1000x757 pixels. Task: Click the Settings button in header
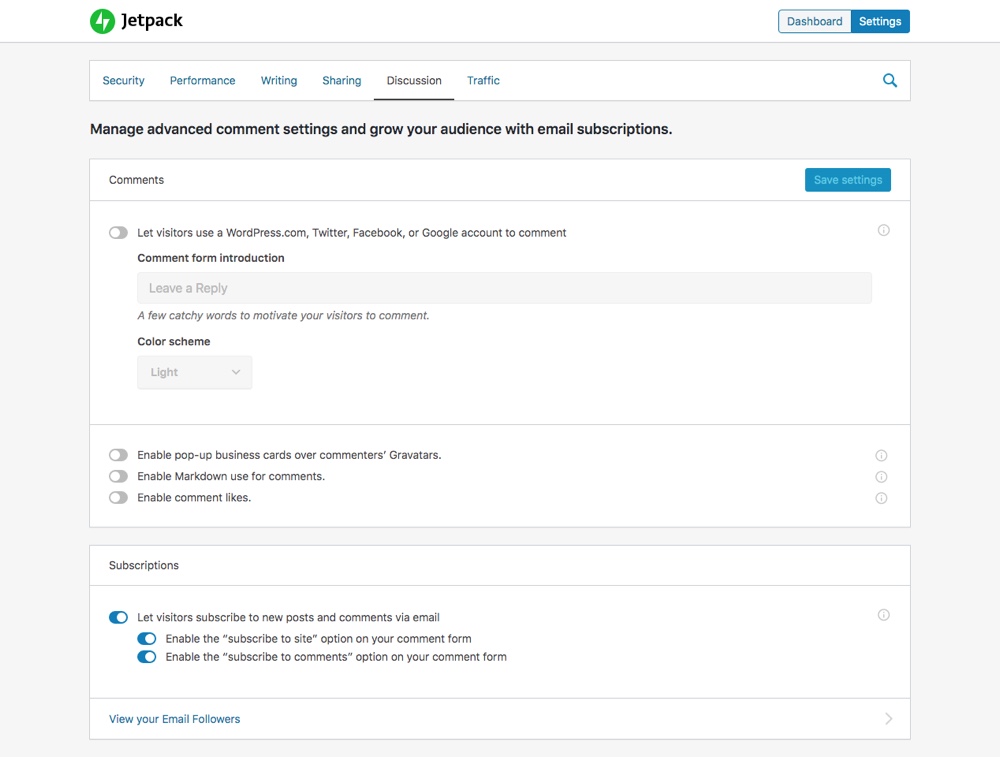click(x=880, y=21)
